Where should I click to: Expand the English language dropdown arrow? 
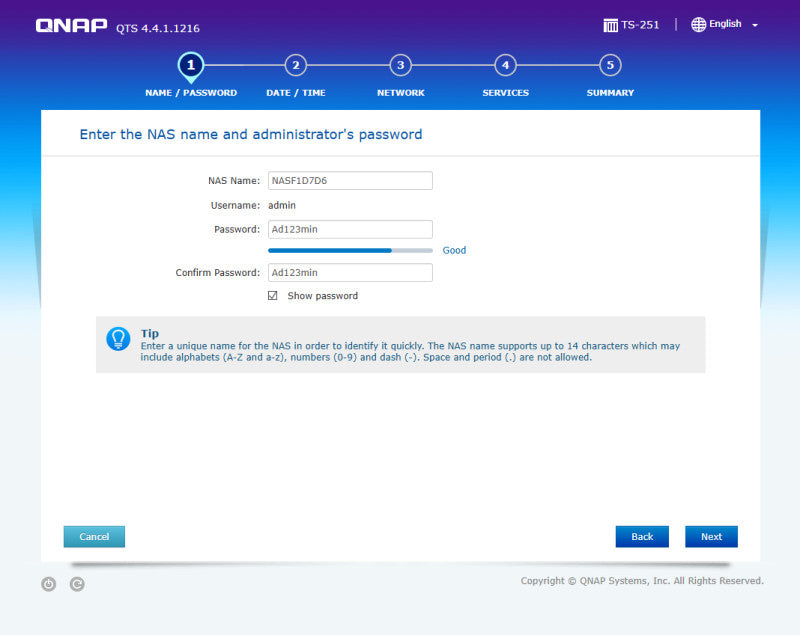pos(755,25)
